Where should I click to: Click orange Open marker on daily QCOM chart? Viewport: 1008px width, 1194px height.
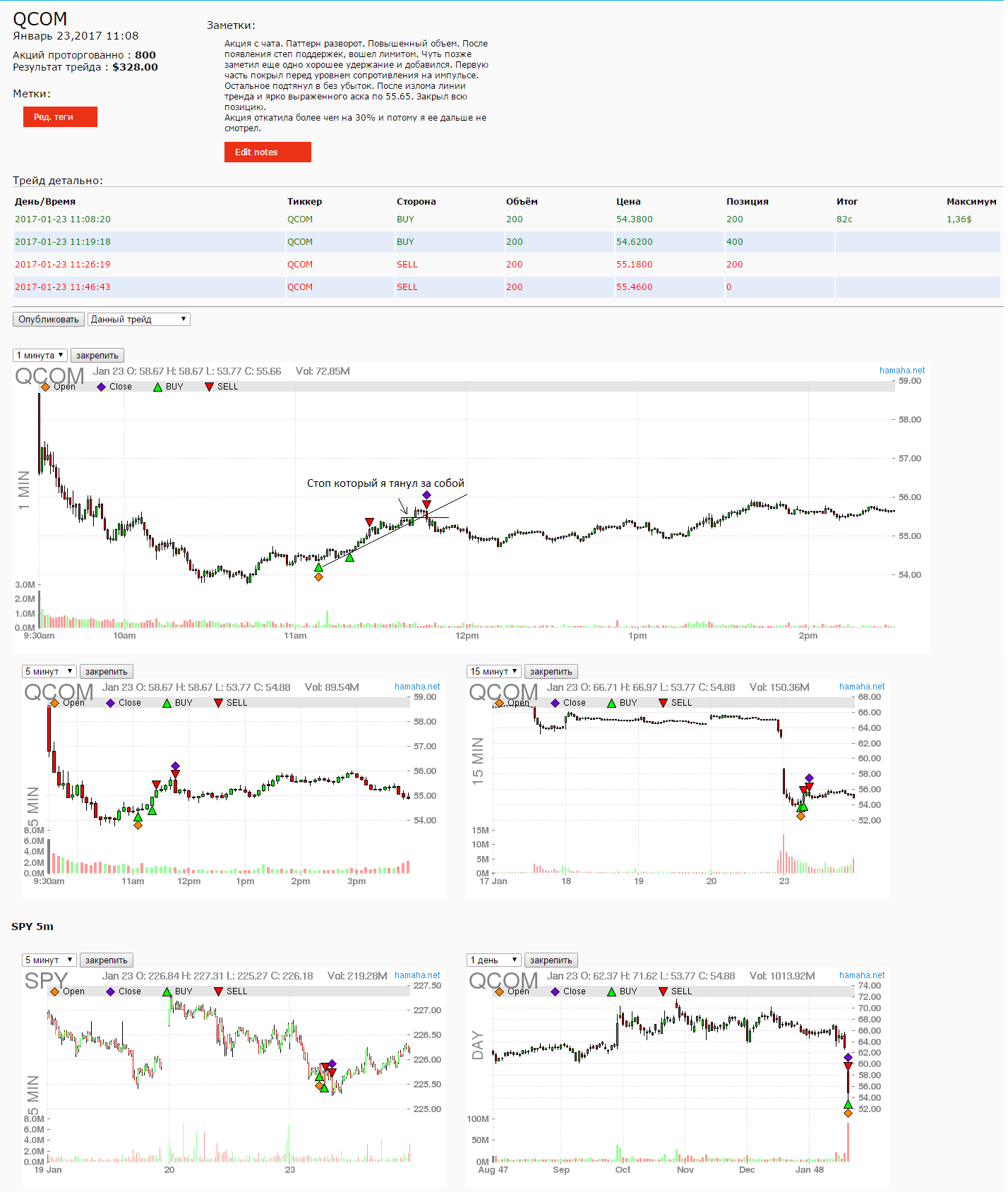pyautogui.click(x=848, y=1113)
